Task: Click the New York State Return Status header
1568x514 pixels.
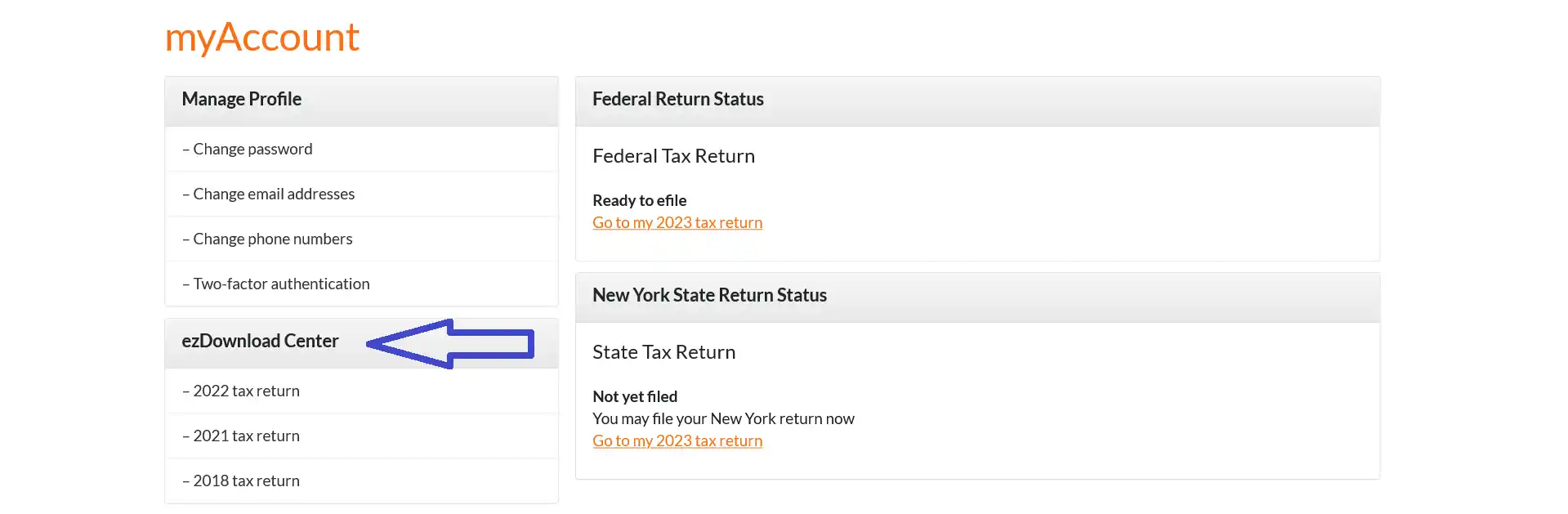Action: point(709,296)
